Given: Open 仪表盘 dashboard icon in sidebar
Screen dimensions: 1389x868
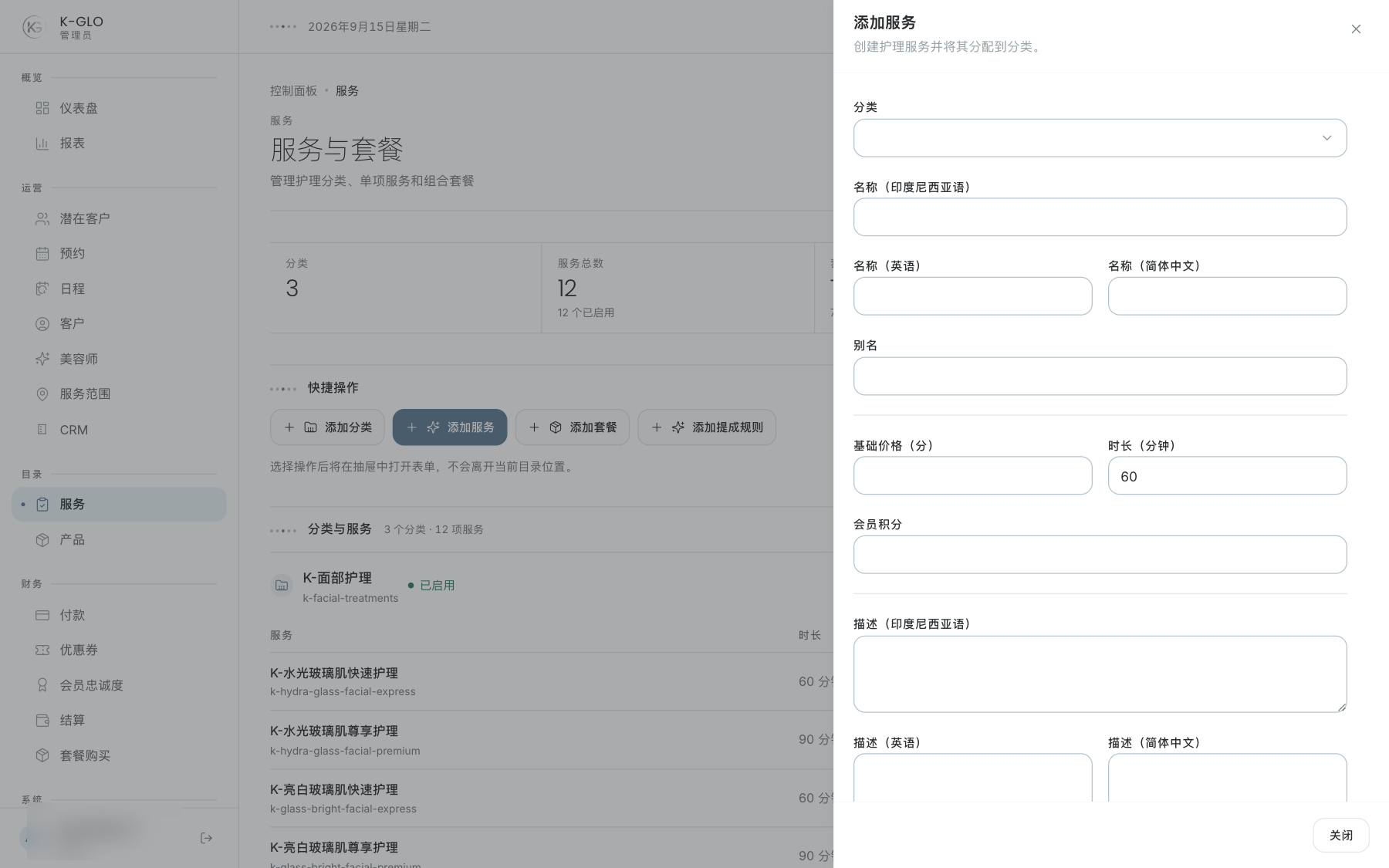Looking at the screenshot, I should (42, 108).
